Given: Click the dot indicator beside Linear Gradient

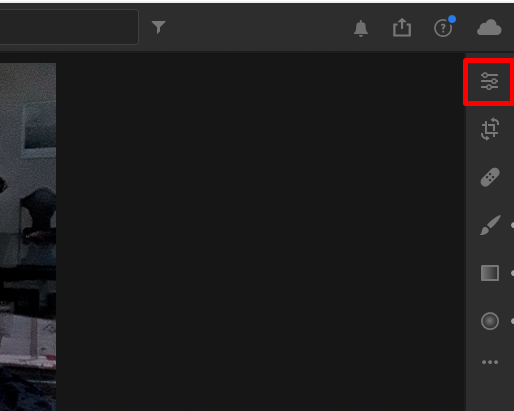Looking at the screenshot, I should coord(512,273).
